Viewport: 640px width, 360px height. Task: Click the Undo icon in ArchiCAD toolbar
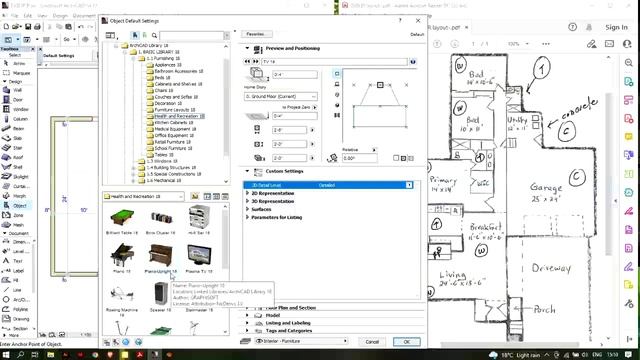(x=81, y=27)
